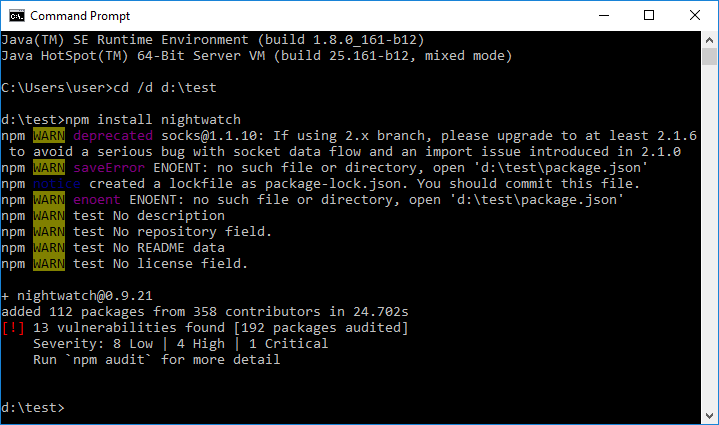Click the 'npm install nightwatch' command text
719x425 pixels.
(153, 120)
